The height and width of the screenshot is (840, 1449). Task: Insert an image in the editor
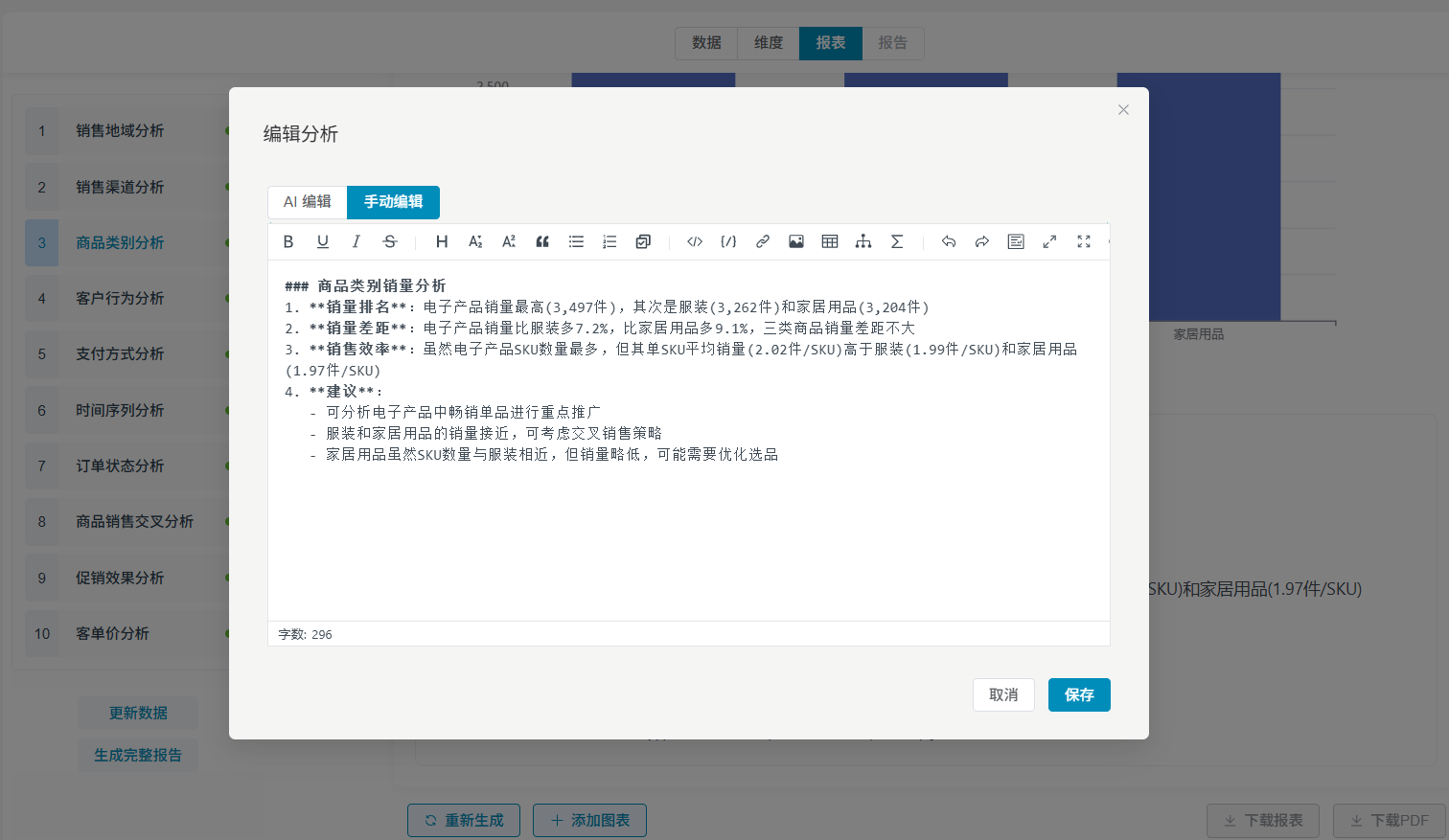796,241
